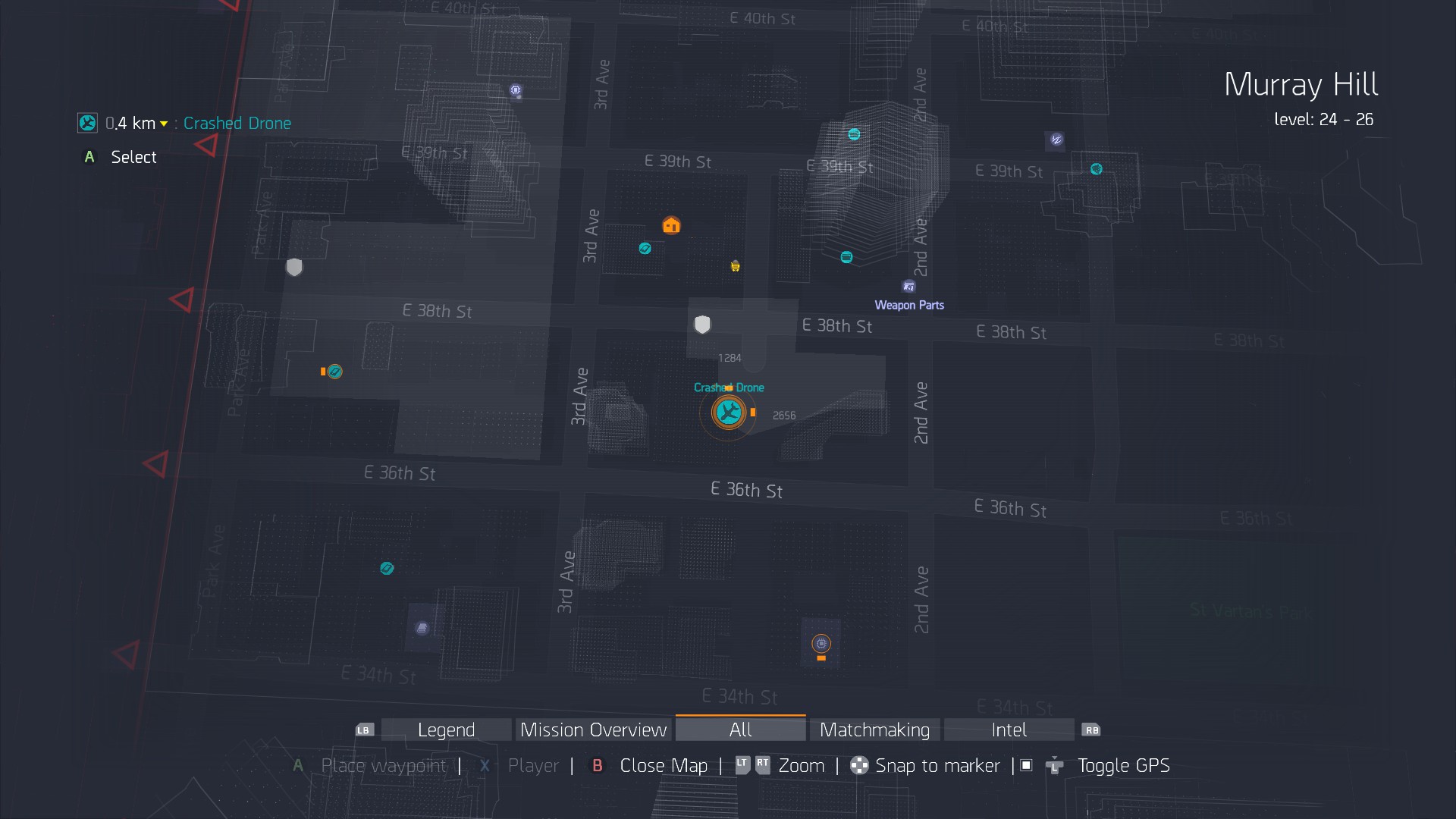The image size is (1456, 819).
Task: Click the RB bumper icon right of Intel
Action: 1091,730
